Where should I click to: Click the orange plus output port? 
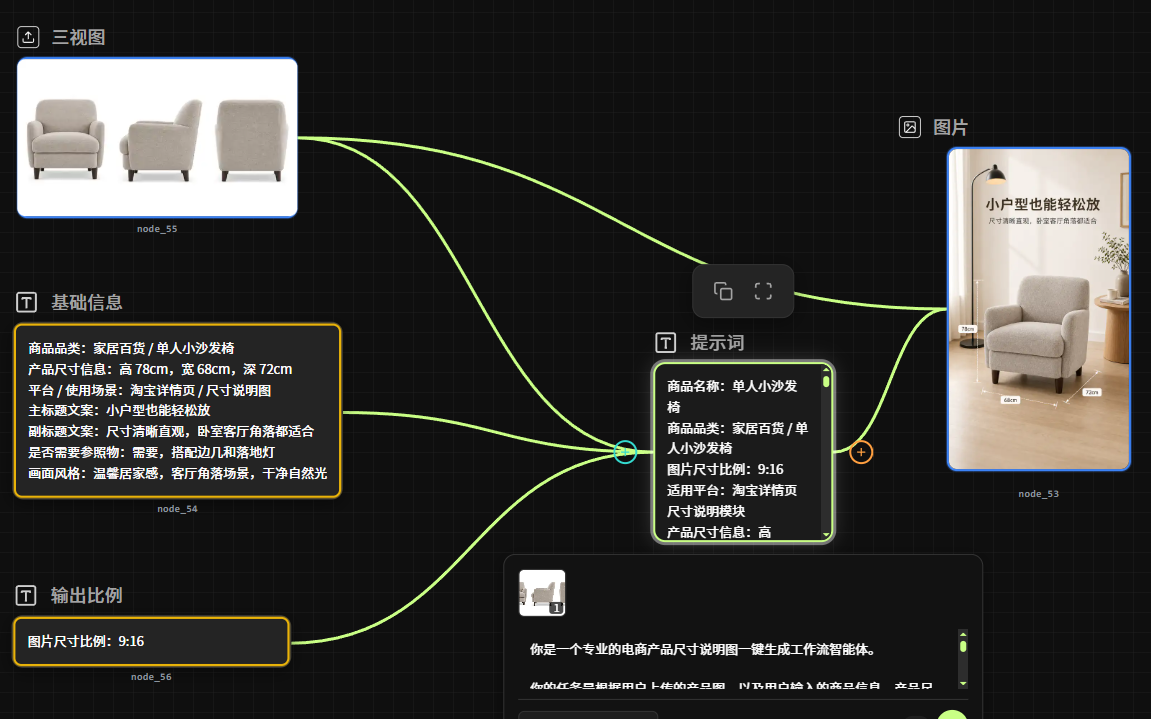click(861, 452)
